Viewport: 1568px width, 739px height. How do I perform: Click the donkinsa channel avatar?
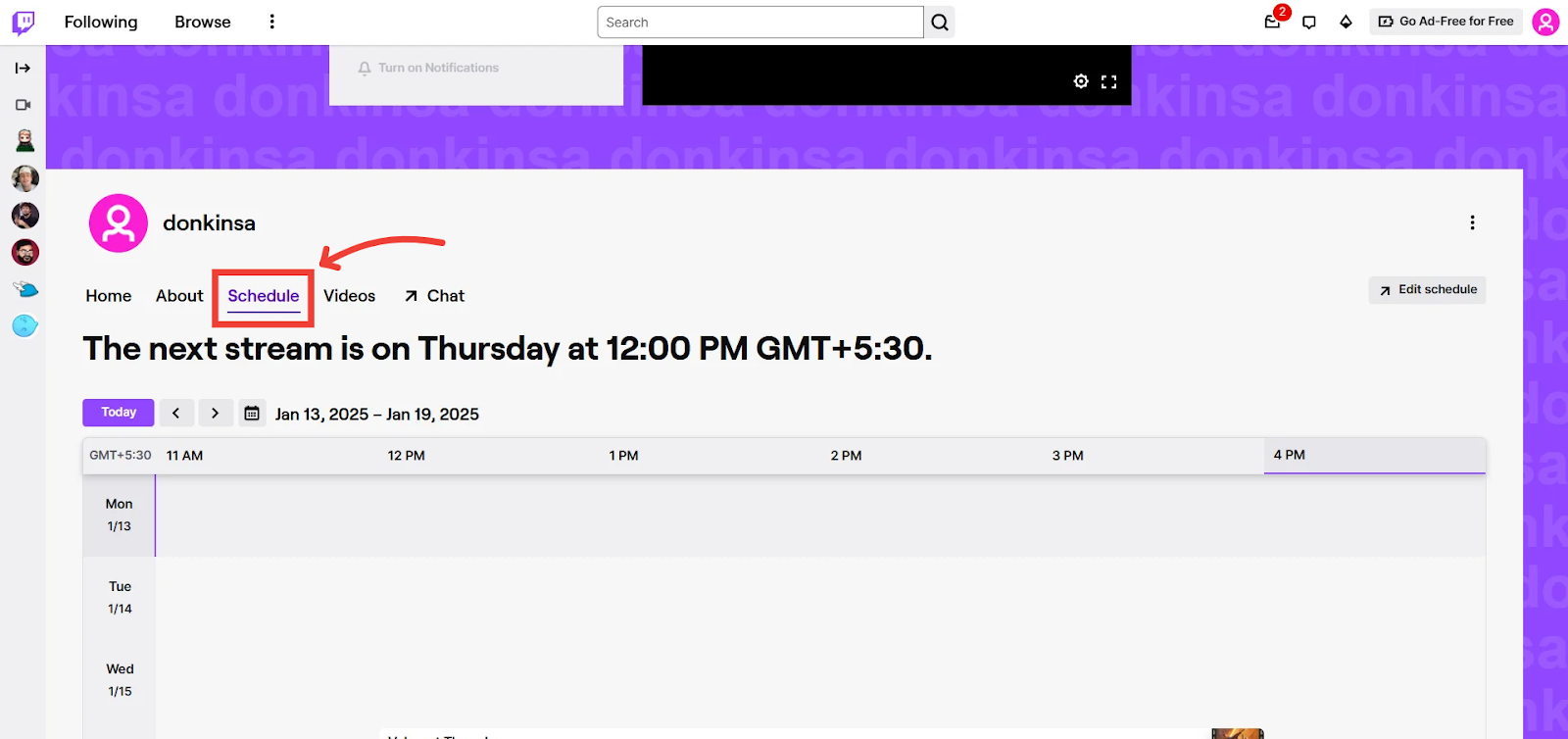(x=119, y=223)
